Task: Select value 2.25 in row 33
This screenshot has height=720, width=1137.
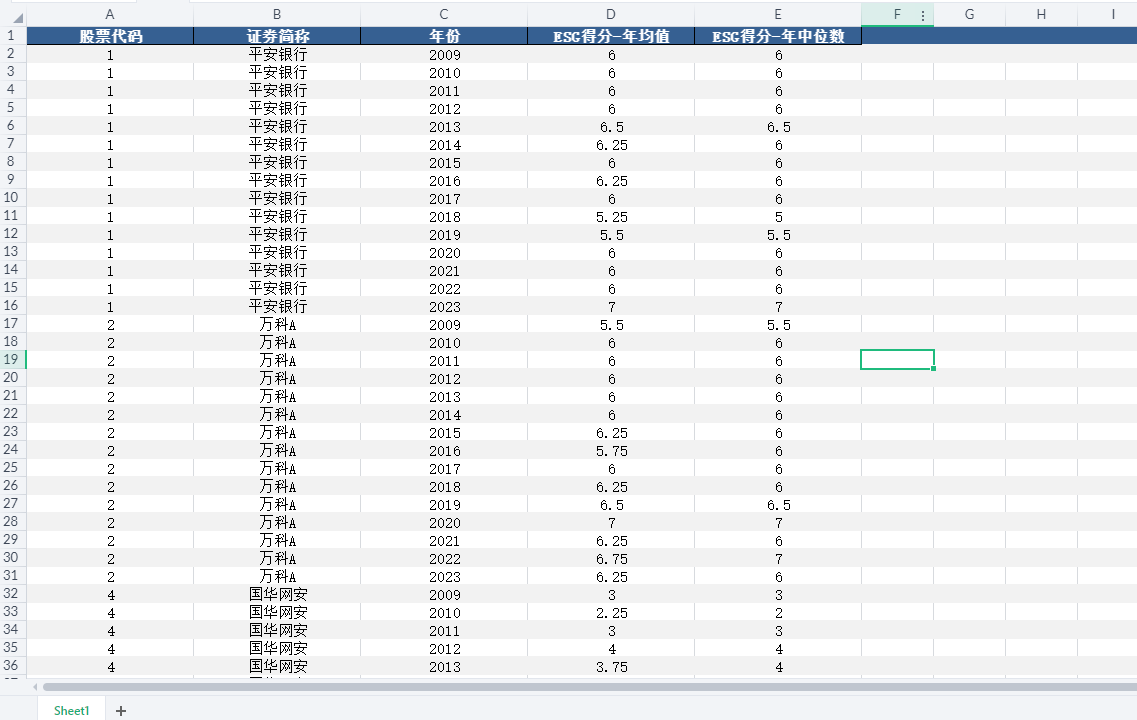Action: pos(611,613)
